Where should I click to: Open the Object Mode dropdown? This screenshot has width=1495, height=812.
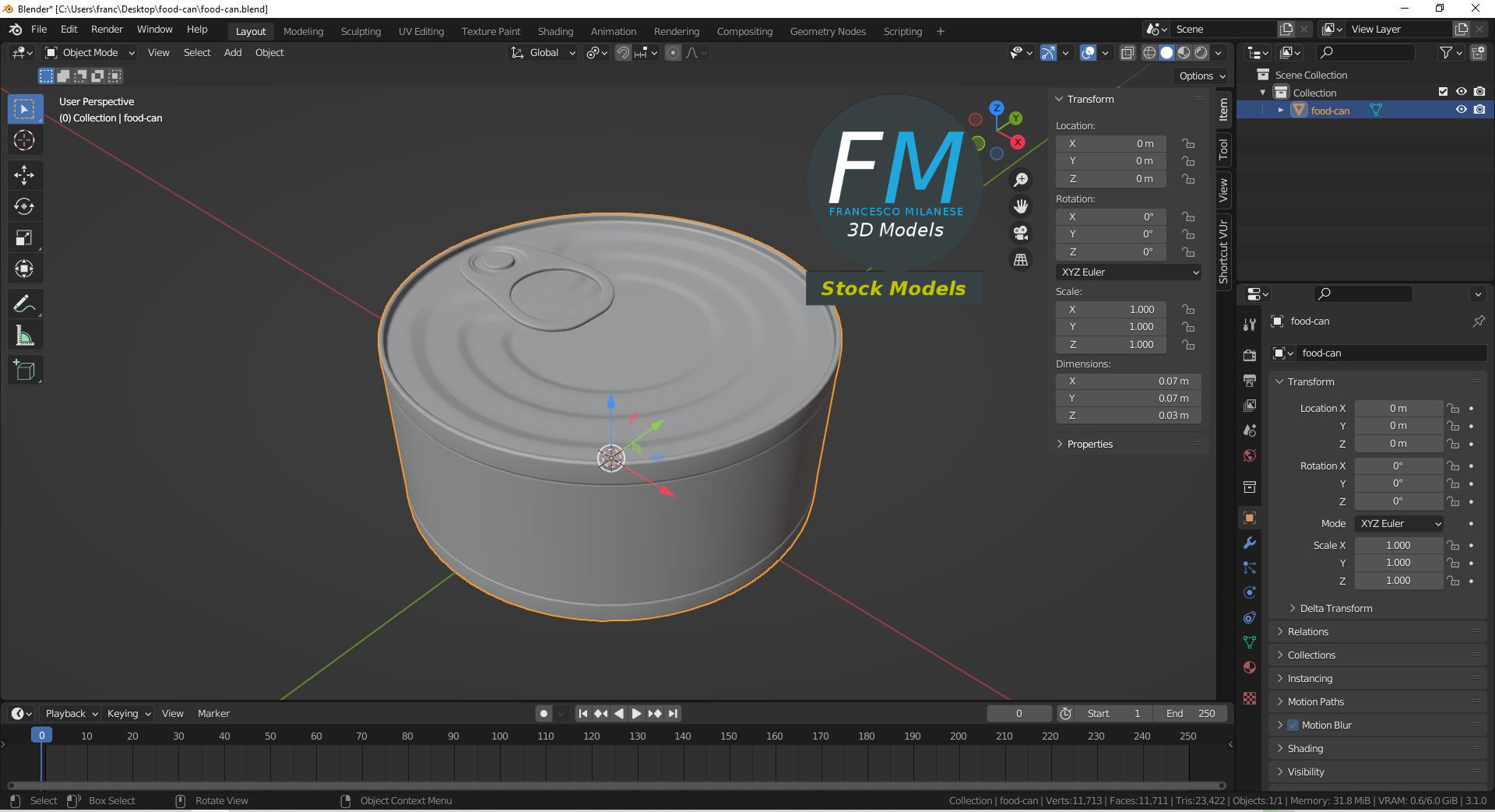coord(90,53)
